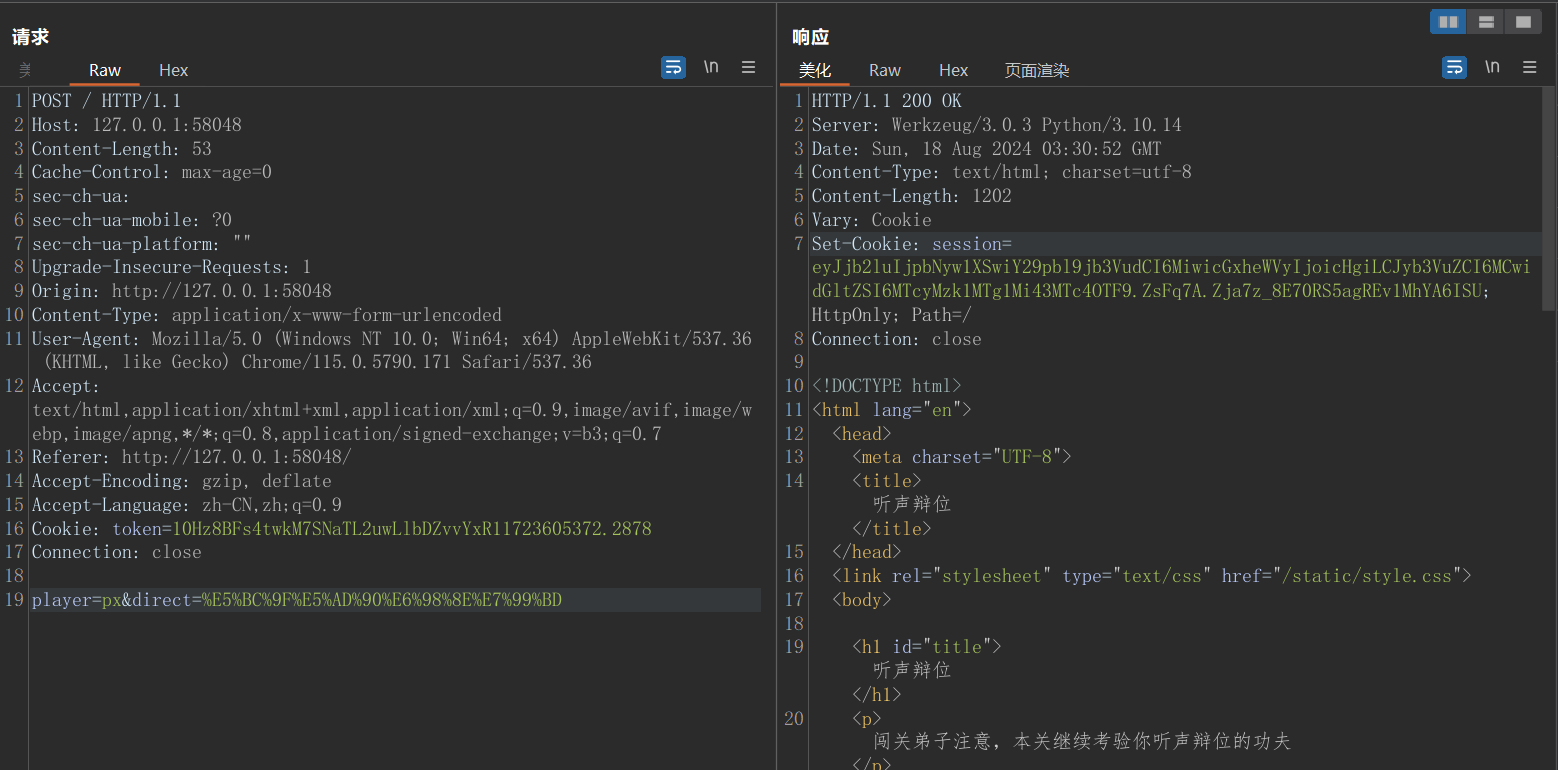Toggle the \n non-printable characters button in response panel
Image resolution: width=1558 pixels, height=770 pixels.
point(1492,67)
